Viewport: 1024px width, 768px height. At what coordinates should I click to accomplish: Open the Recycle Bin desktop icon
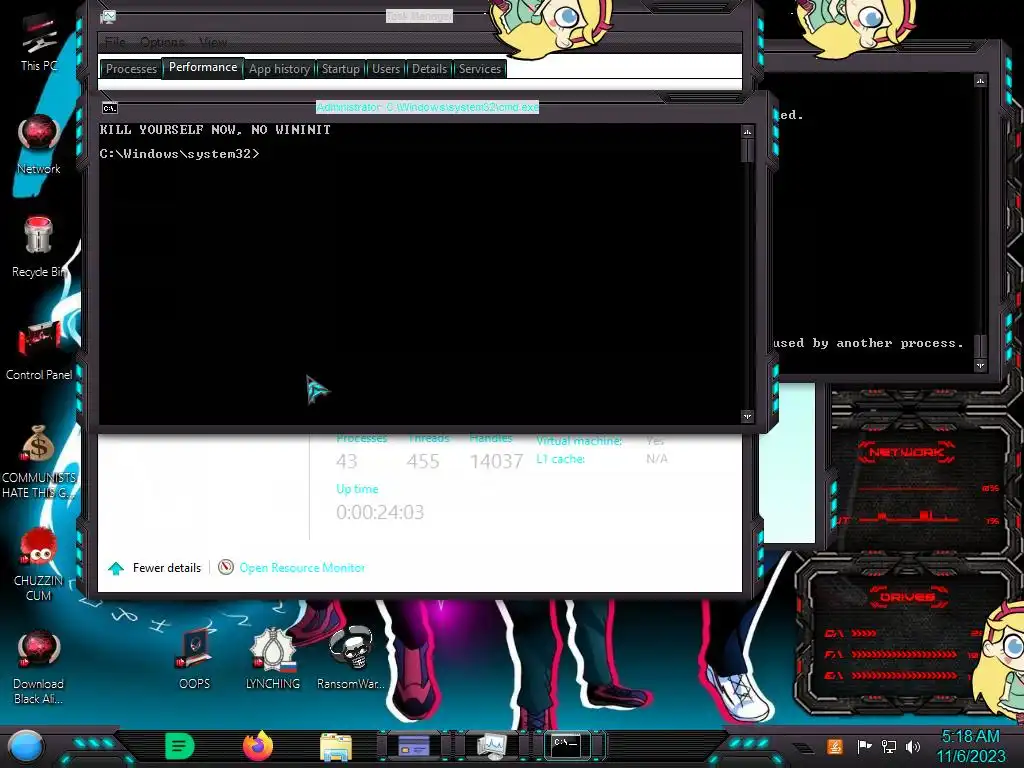[x=39, y=247]
